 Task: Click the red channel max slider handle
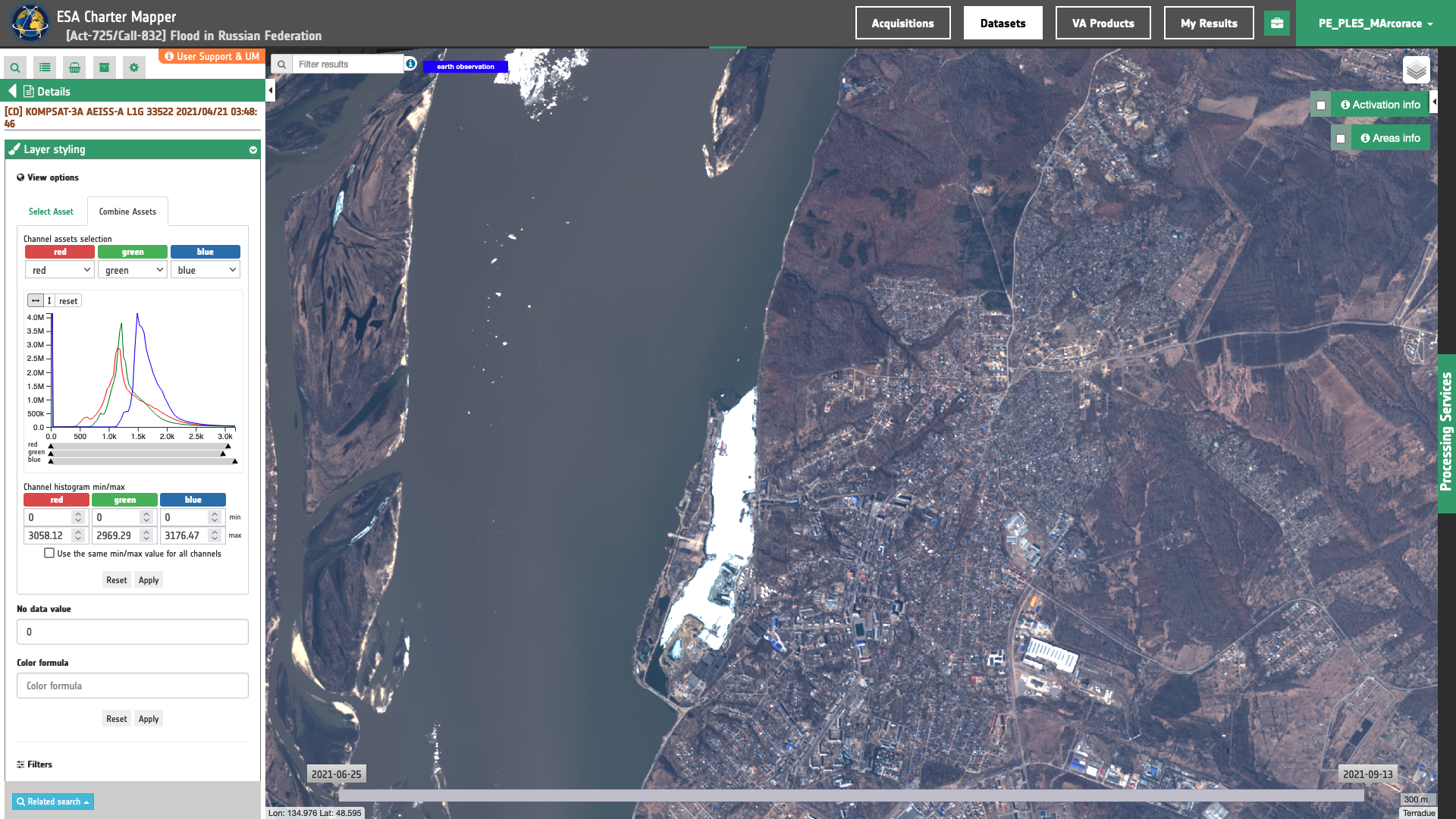pos(227,446)
